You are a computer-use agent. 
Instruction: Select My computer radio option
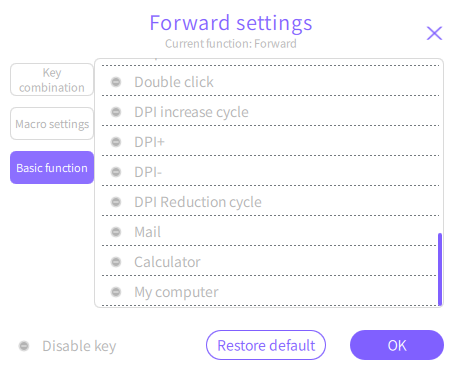[x=116, y=292]
